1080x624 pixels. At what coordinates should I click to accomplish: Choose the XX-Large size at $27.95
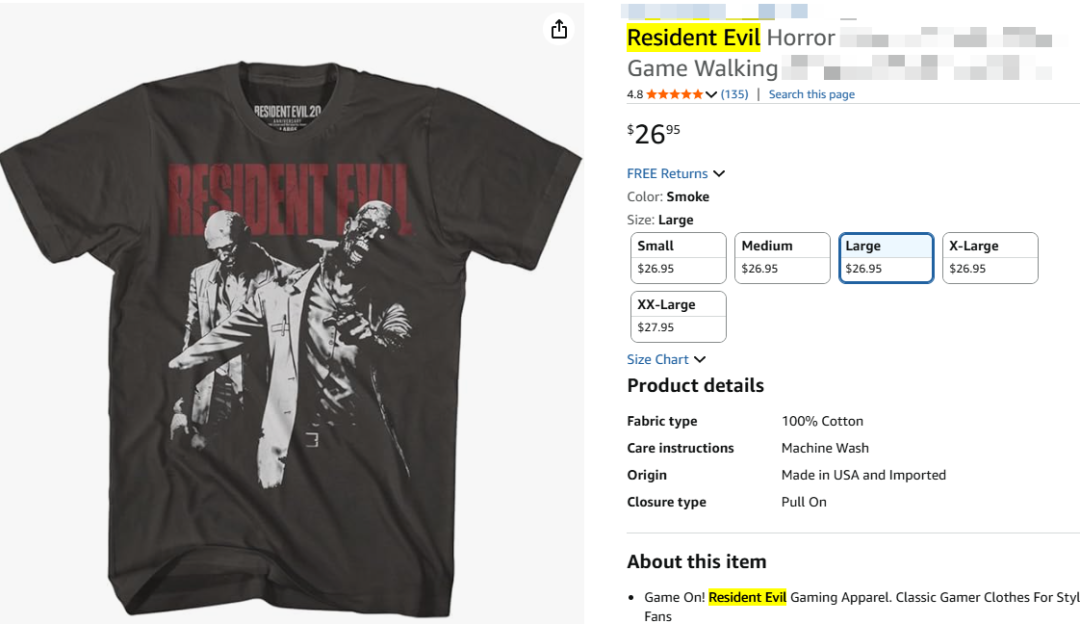[679, 316]
